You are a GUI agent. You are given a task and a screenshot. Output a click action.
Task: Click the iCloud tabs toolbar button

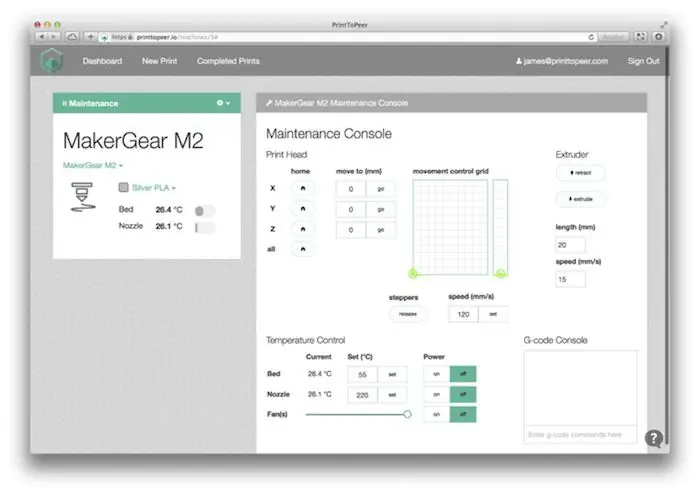[x=72, y=37]
